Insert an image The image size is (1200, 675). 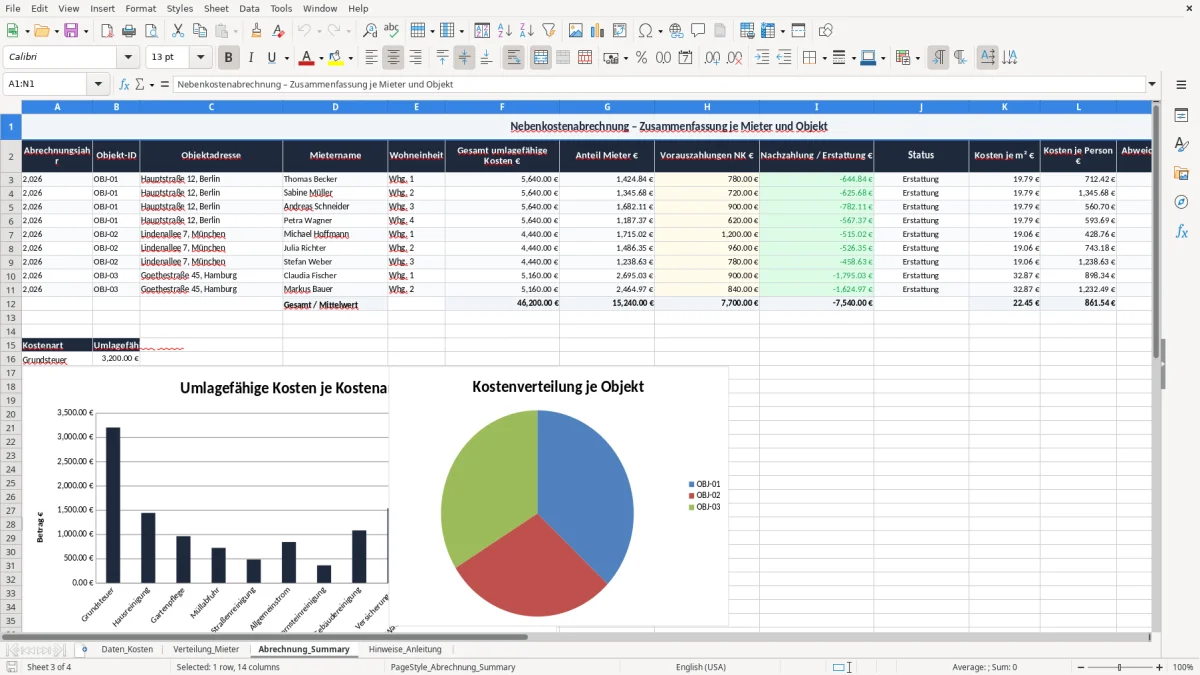click(576, 31)
